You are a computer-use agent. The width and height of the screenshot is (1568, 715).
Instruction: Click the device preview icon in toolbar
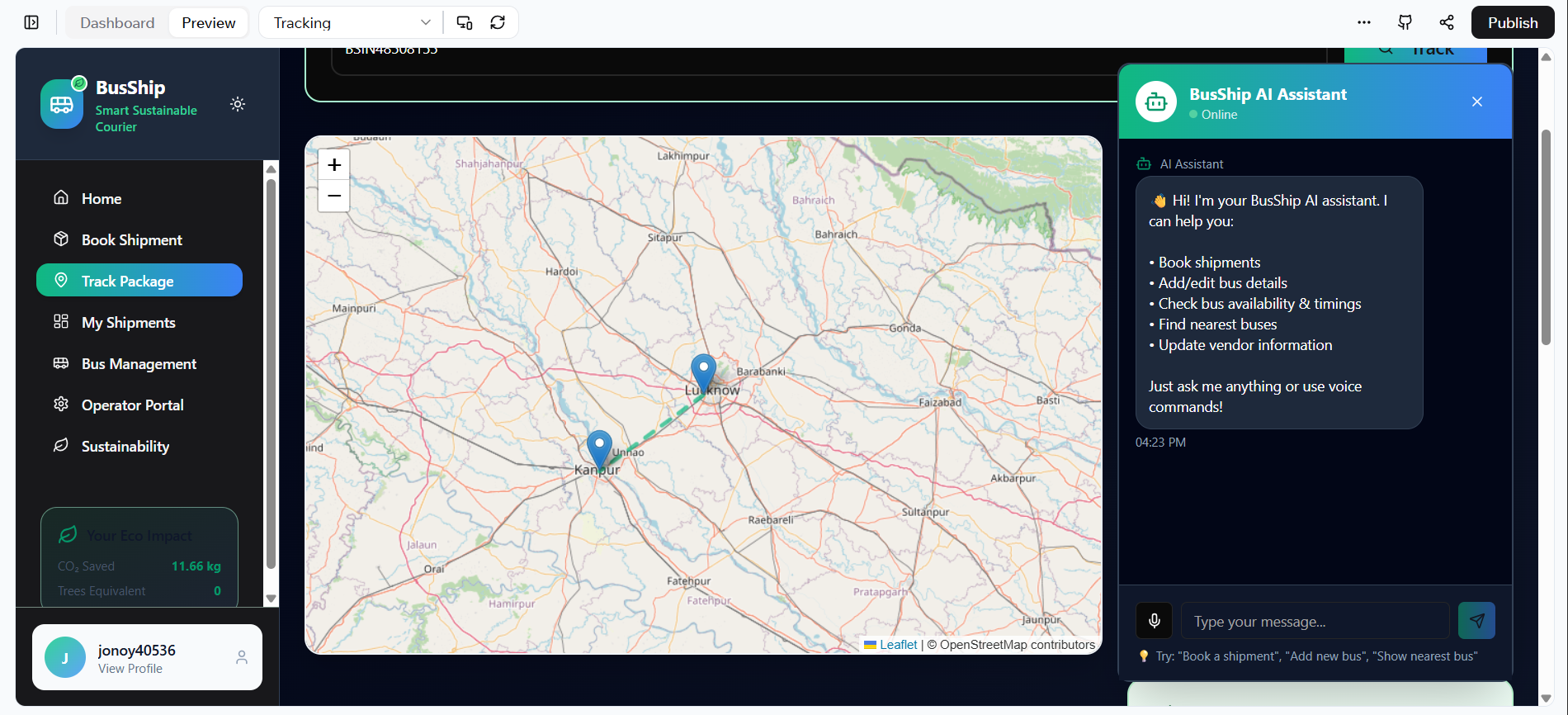465,22
